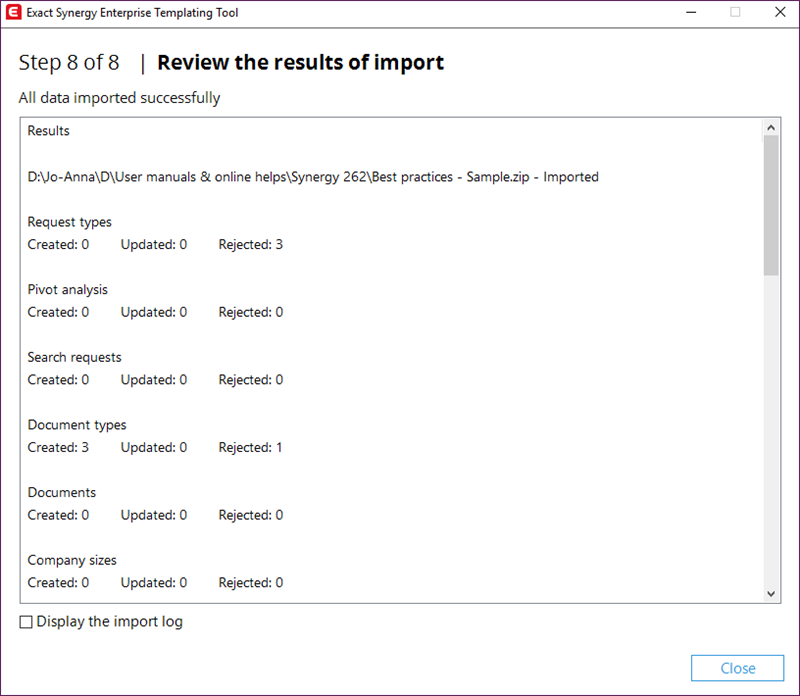This screenshot has height=696, width=800.
Task: Click Rejected: 0 under Company sizes
Action: point(251,582)
